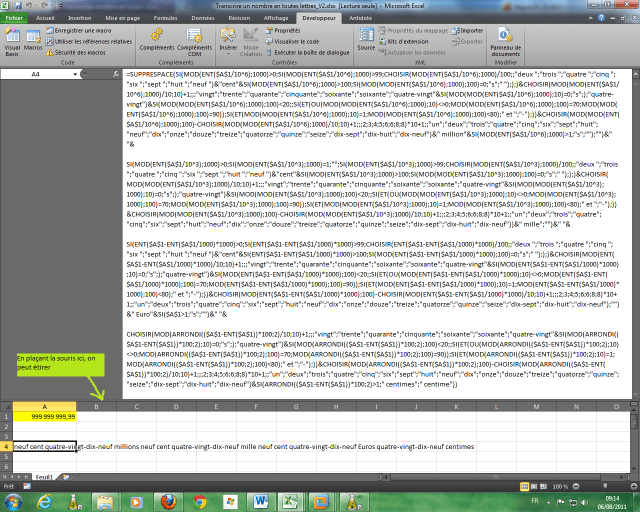Switch to Page Layout view
This screenshot has height=512, width=640.
pos(534,487)
